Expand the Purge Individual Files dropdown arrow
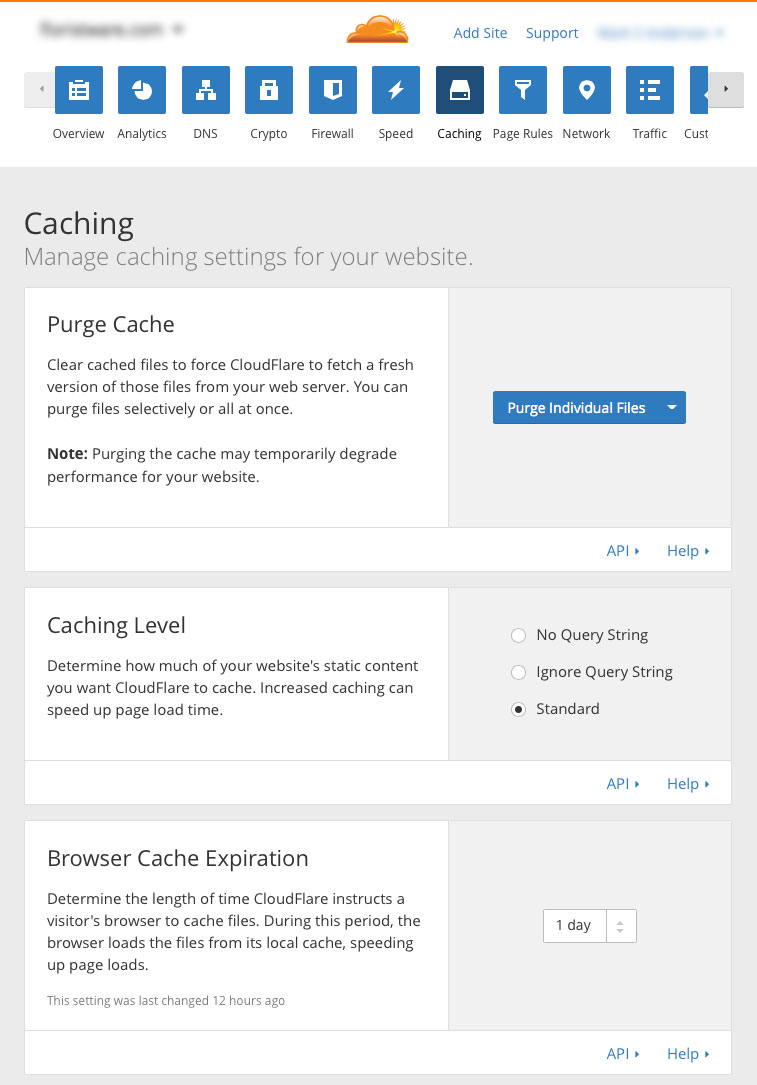The width and height of the screenshot is (757, 1085). tap(672, 408)
